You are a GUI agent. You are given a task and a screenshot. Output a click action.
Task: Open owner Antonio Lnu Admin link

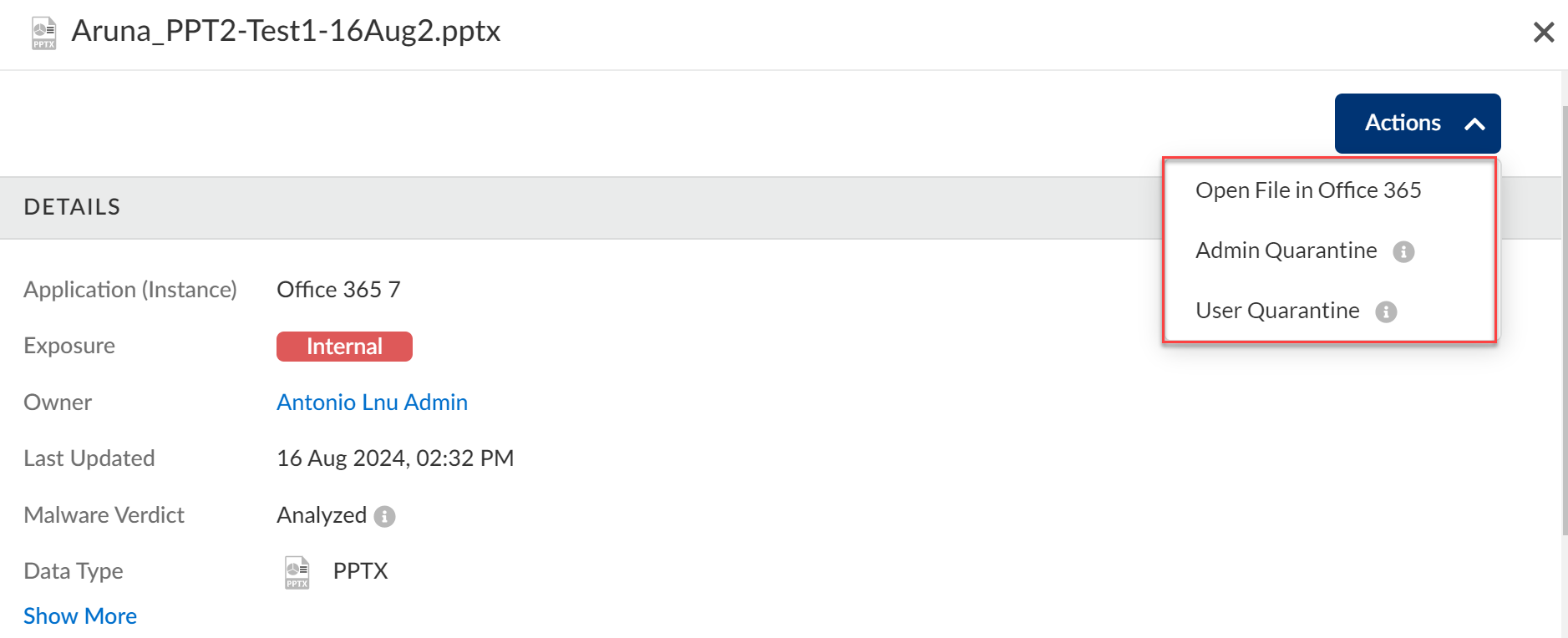[x=372, y=403]
